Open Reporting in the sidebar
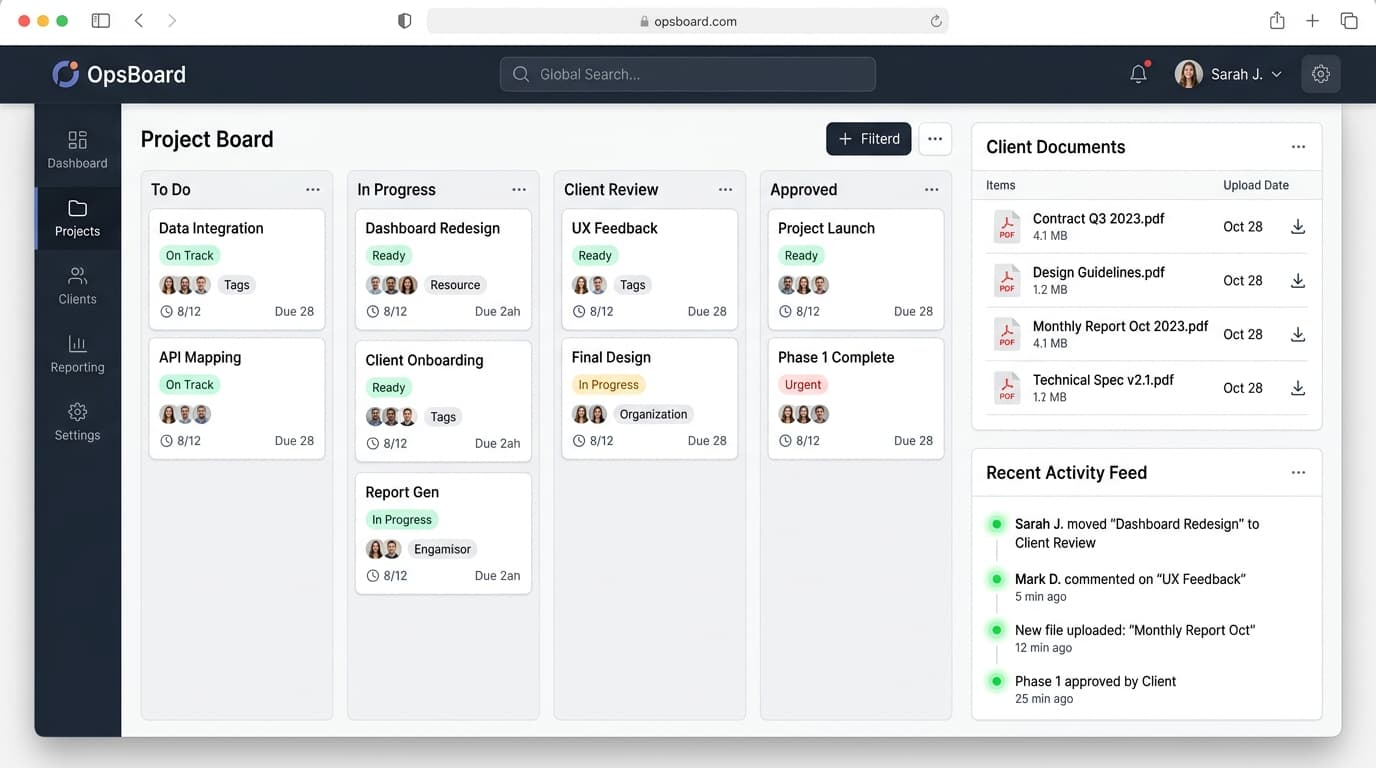 pos(78,353)
